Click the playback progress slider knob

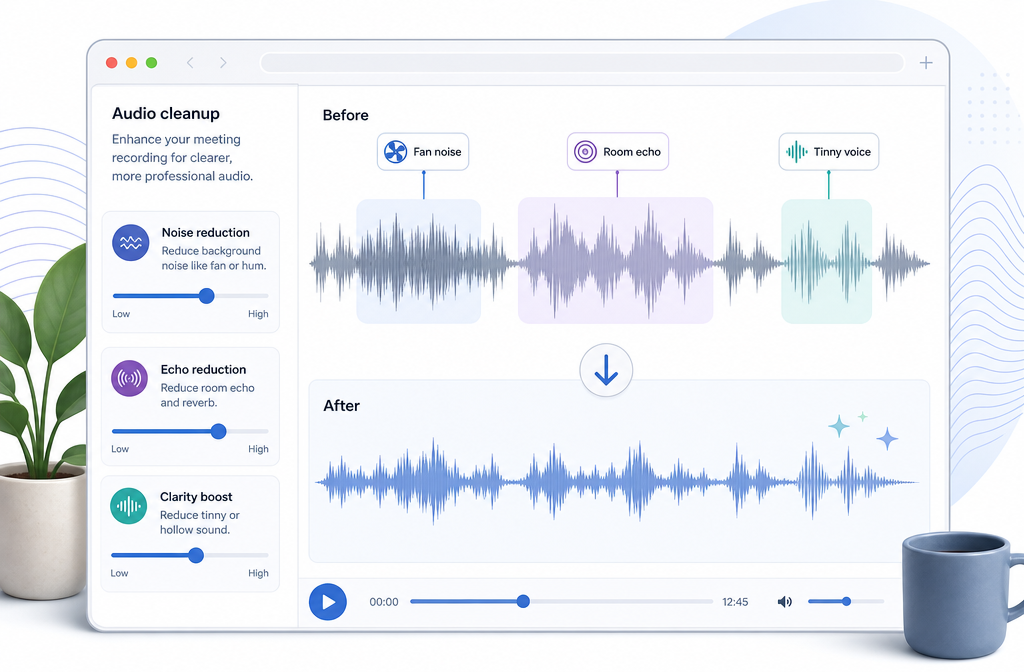[523, 601]
